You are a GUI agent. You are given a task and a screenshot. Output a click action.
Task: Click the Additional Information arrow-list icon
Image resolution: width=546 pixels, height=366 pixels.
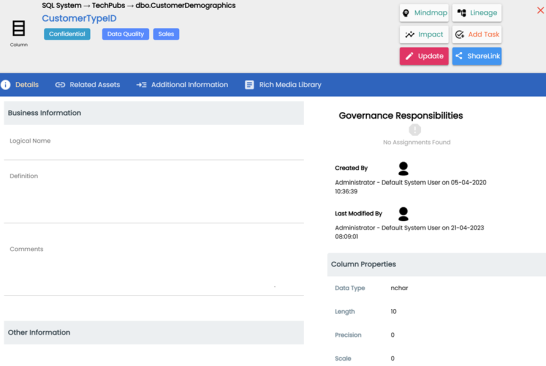click(141, 85)
